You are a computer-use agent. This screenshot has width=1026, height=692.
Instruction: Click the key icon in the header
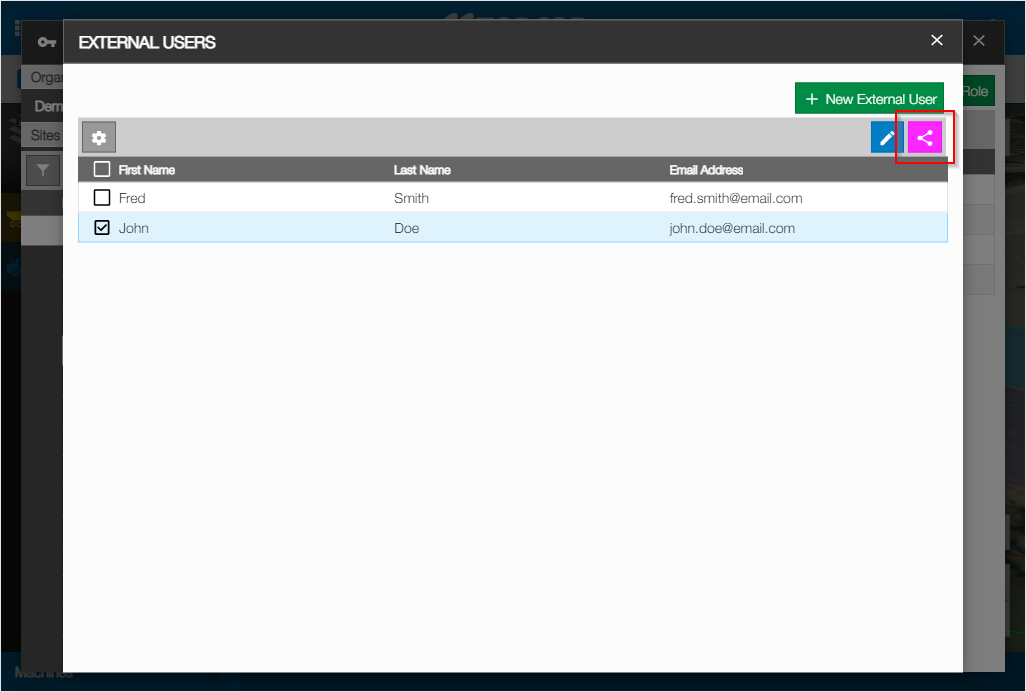tap(46, 43)
